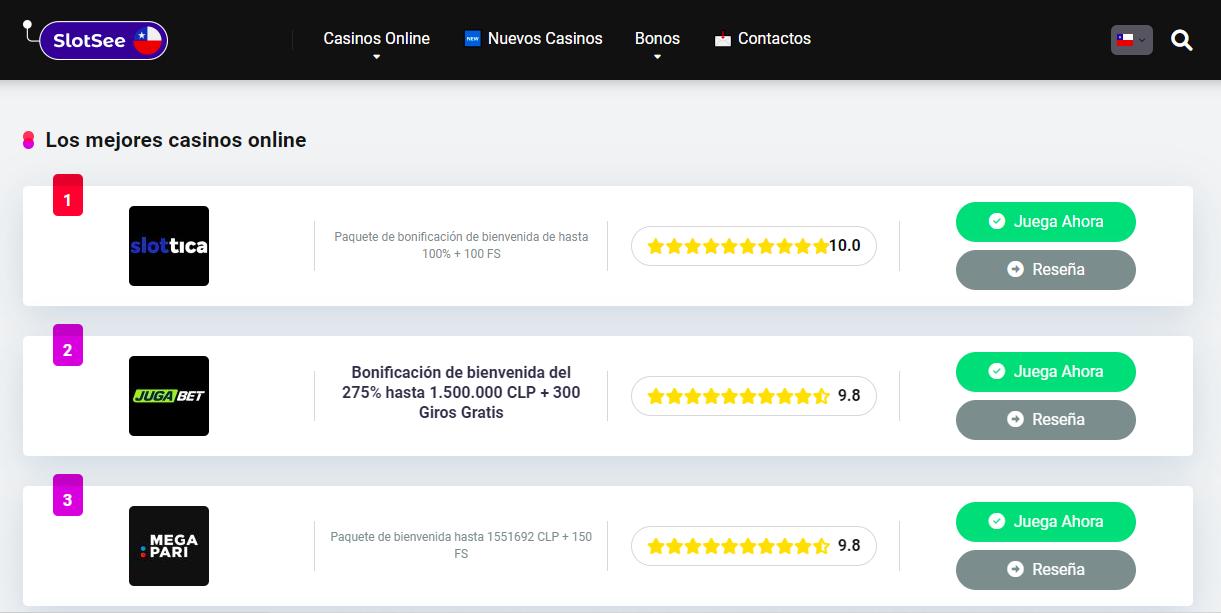Click JugaBet's 275% welcome bonus text
Screen dimensions: 1221x613
pos(461,392)
